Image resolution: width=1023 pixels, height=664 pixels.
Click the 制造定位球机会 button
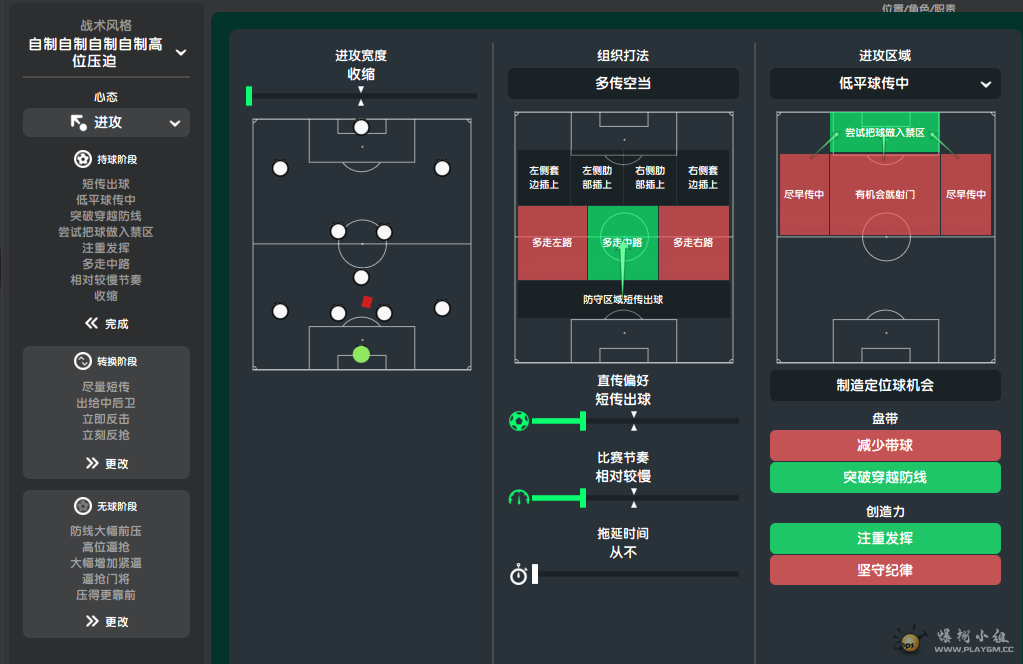pyautogui.click(x=885, y=385)
